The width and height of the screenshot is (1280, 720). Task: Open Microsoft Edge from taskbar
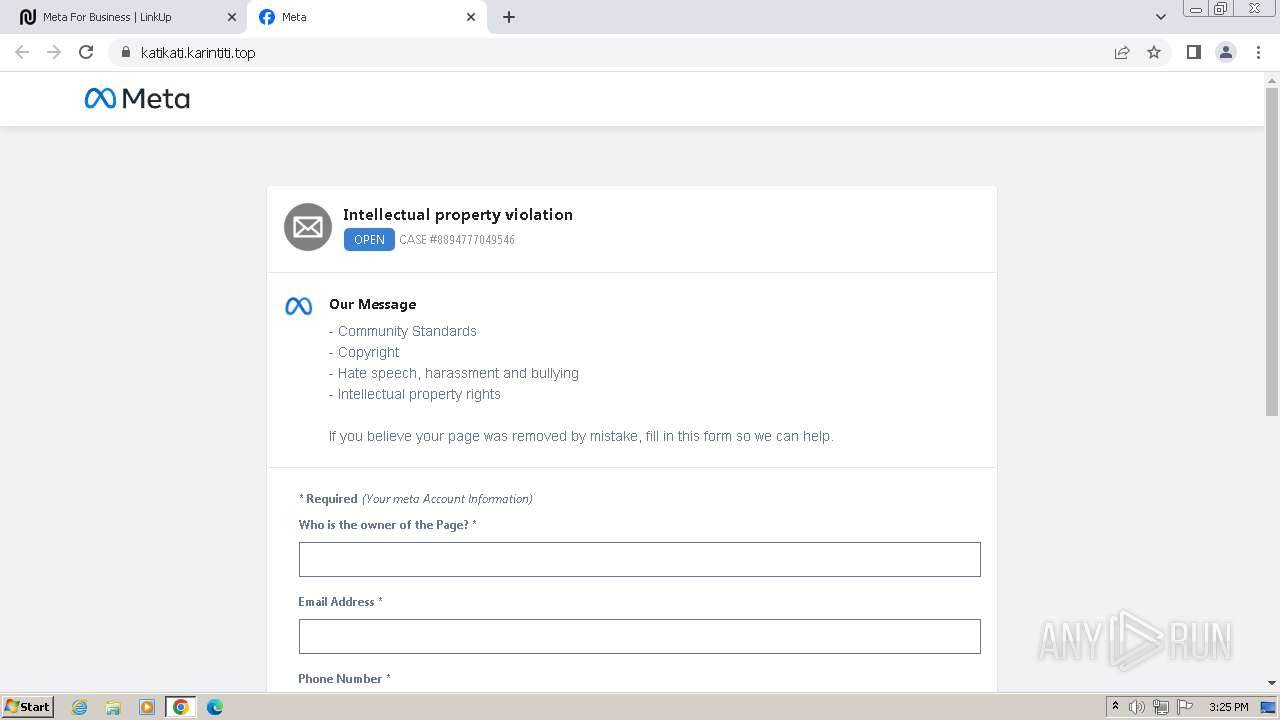[x=215, y=707]
